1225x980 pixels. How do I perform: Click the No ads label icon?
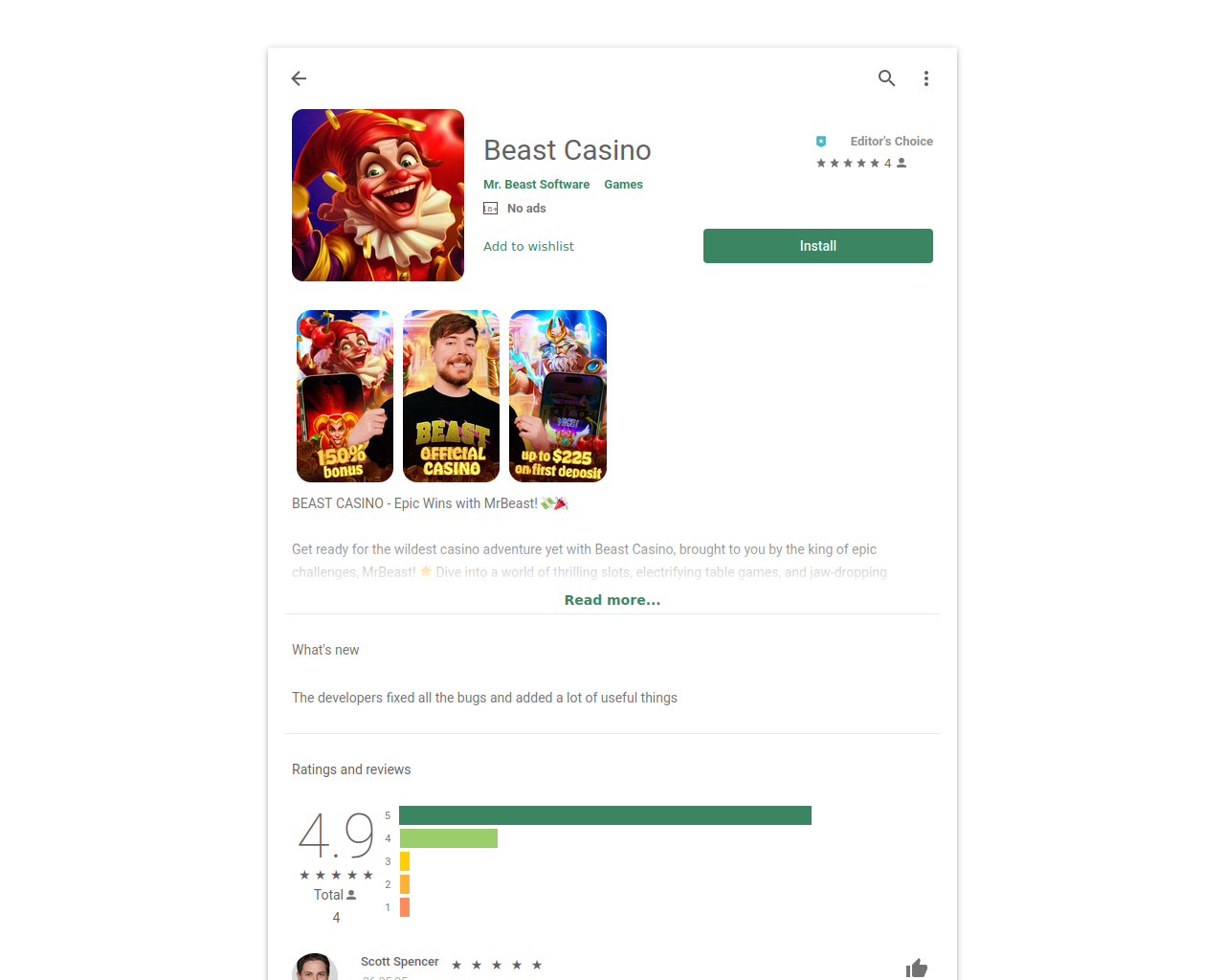[491, 209]
